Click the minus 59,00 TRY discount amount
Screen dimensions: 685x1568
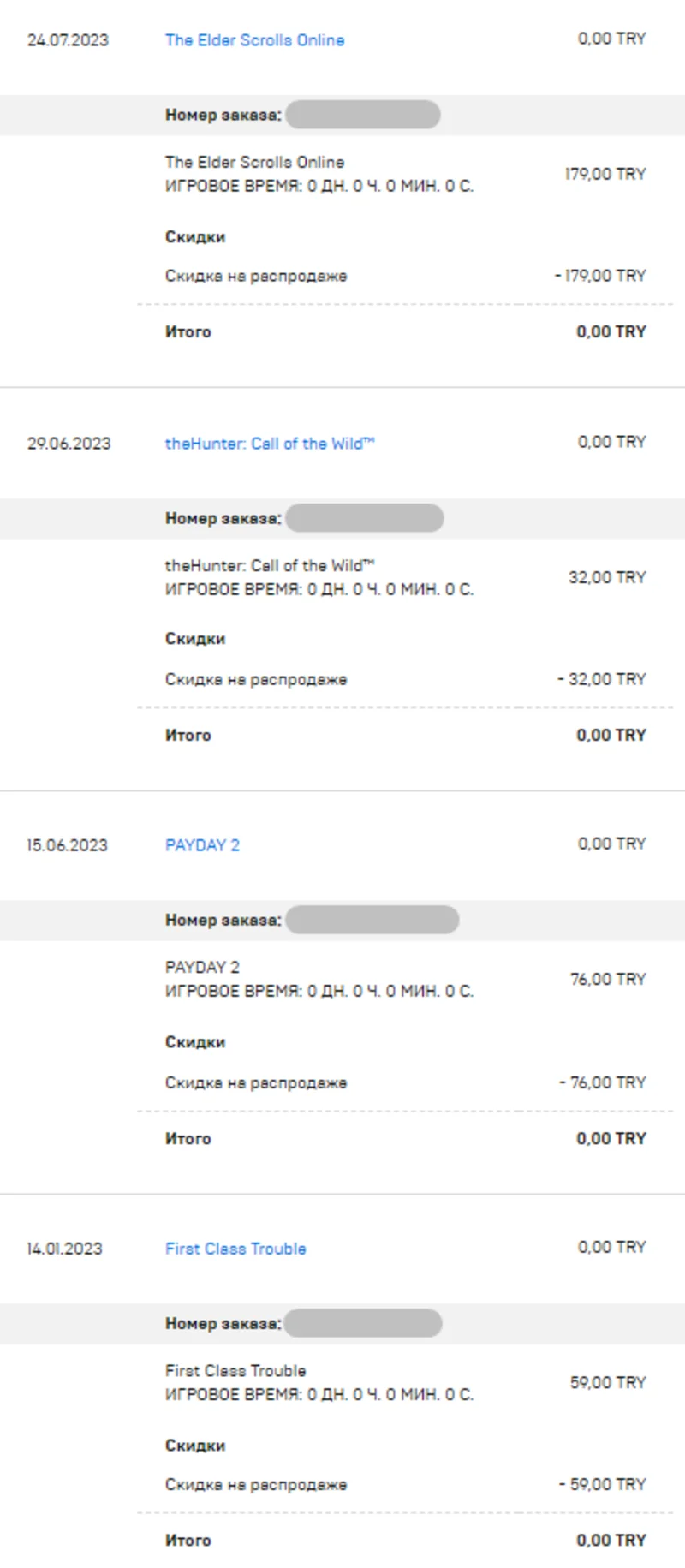[603, 1484]
